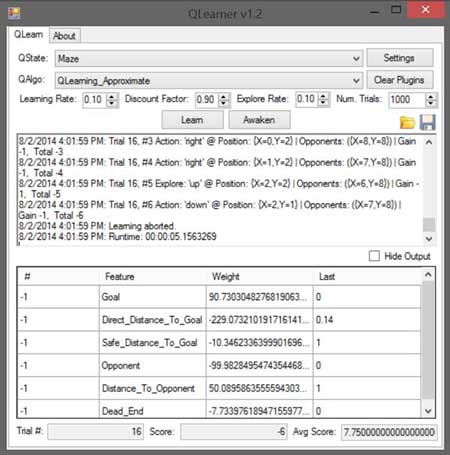The width and height of the screenshot is (450, 455).
Task: Click the Awaken button
Action: coord(259,120)
